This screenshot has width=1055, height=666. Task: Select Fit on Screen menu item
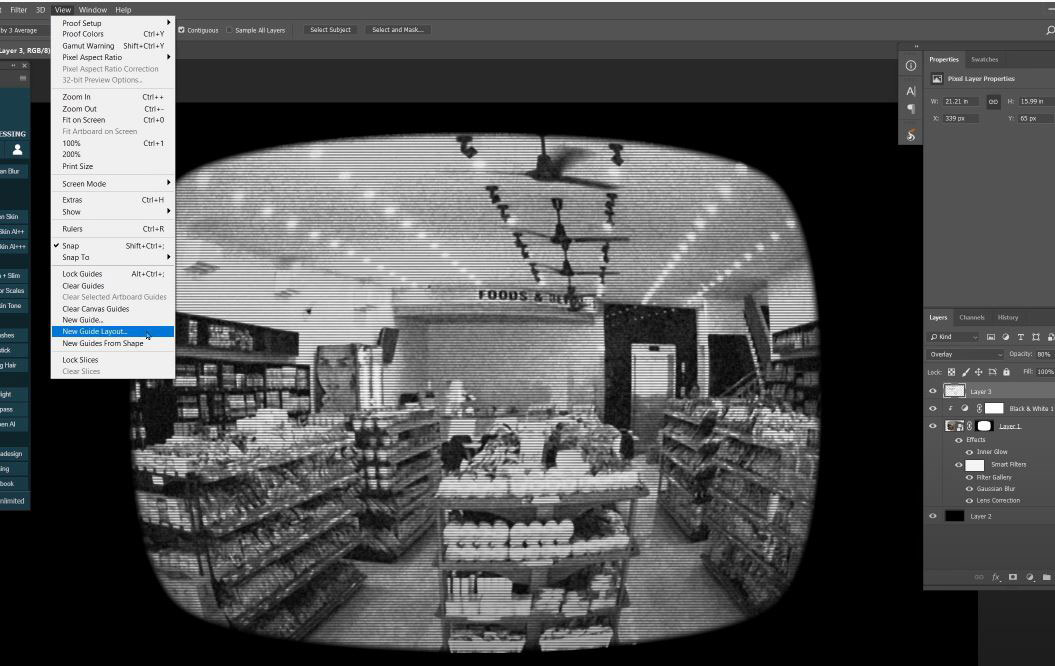tap(112, 120)
